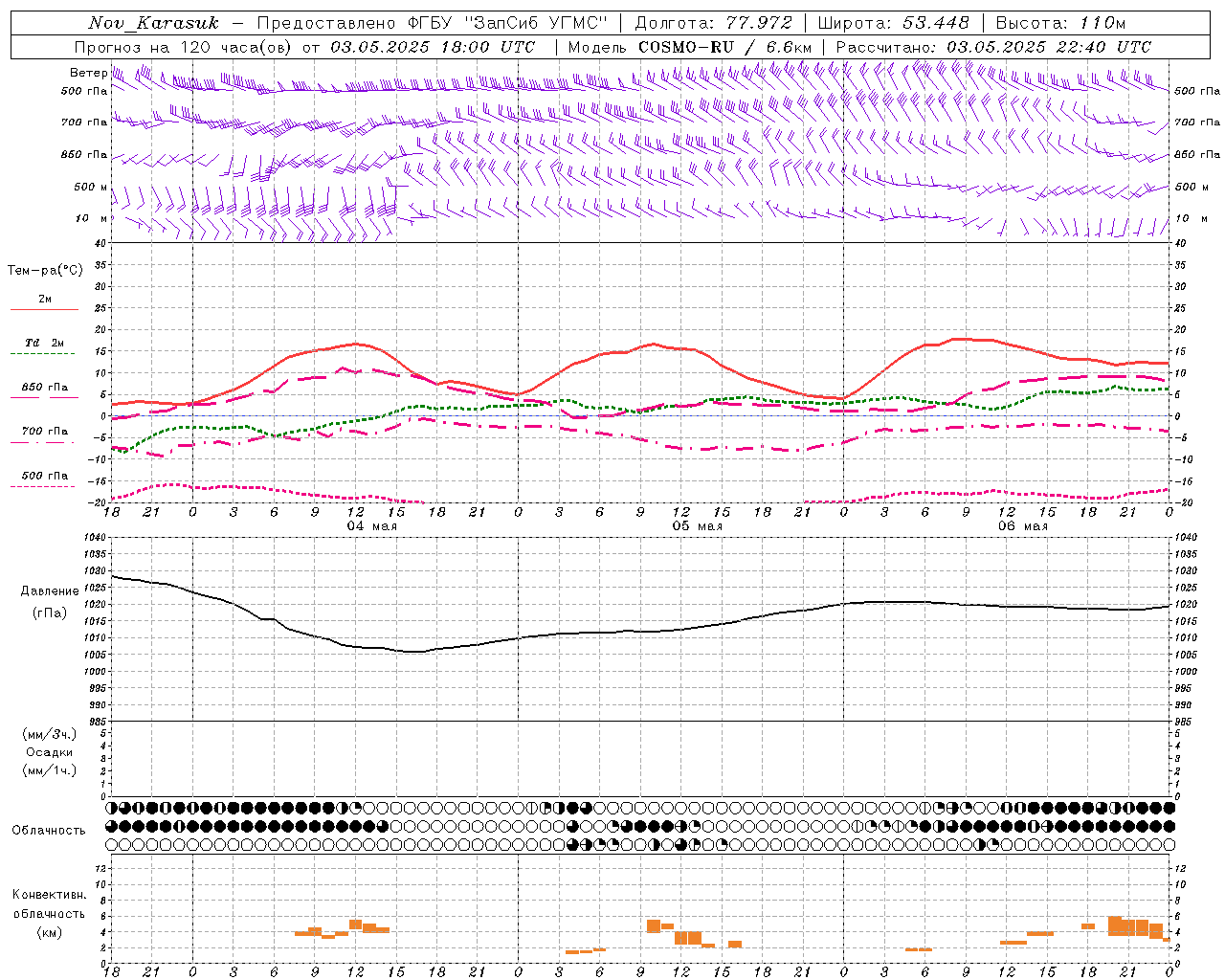
Task: Click the 'Ветер' wind panel label
Action: (x=88, y=73)
